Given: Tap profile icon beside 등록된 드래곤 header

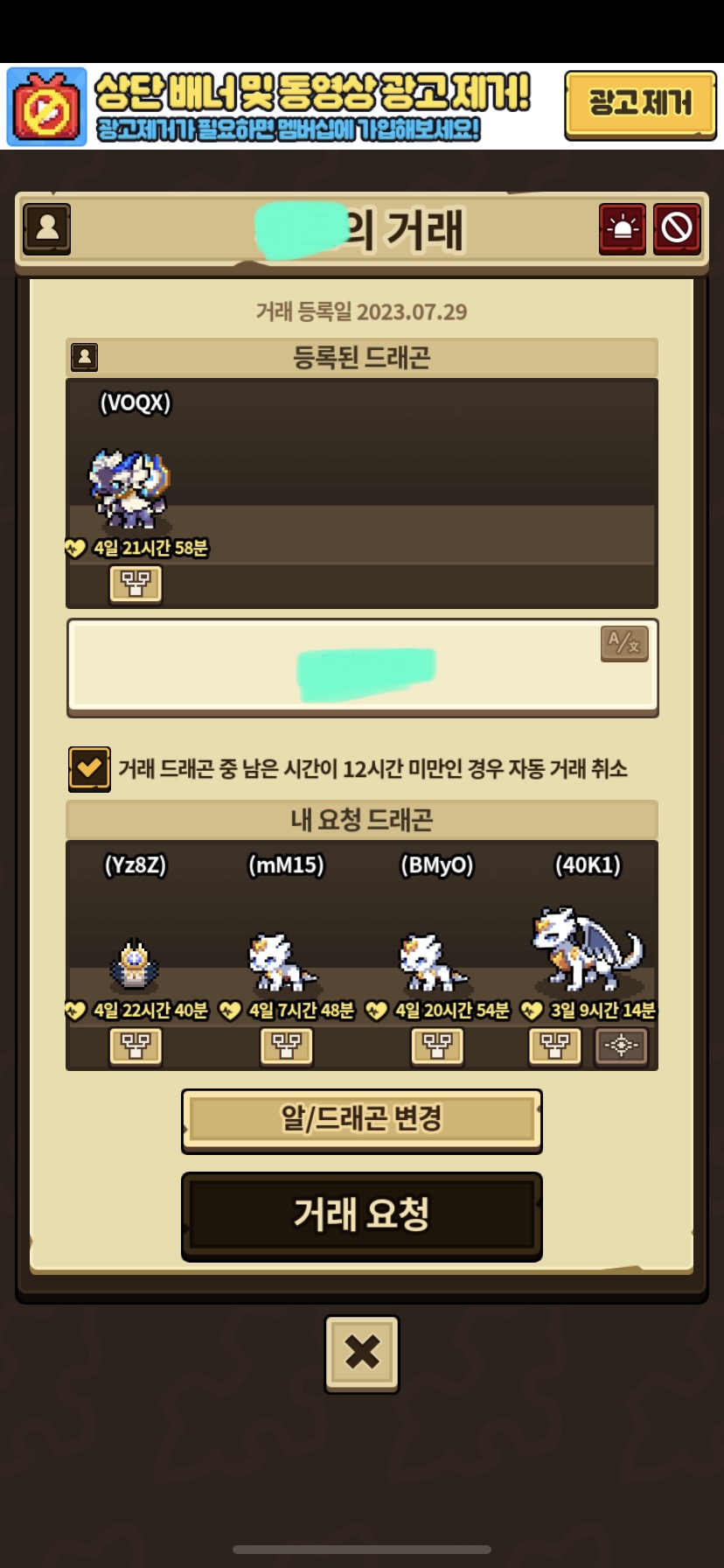Looking at the screenshot, I should (x=84, y=357).
